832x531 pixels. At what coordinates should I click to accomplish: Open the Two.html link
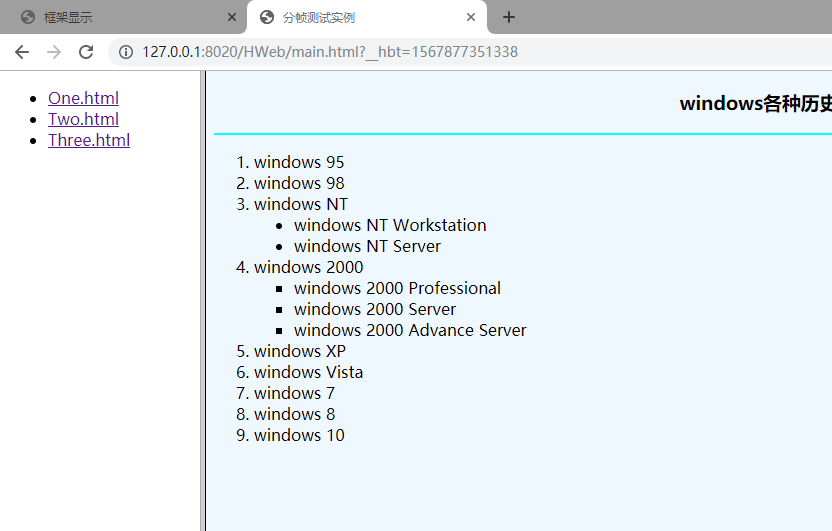click(83, 119)
